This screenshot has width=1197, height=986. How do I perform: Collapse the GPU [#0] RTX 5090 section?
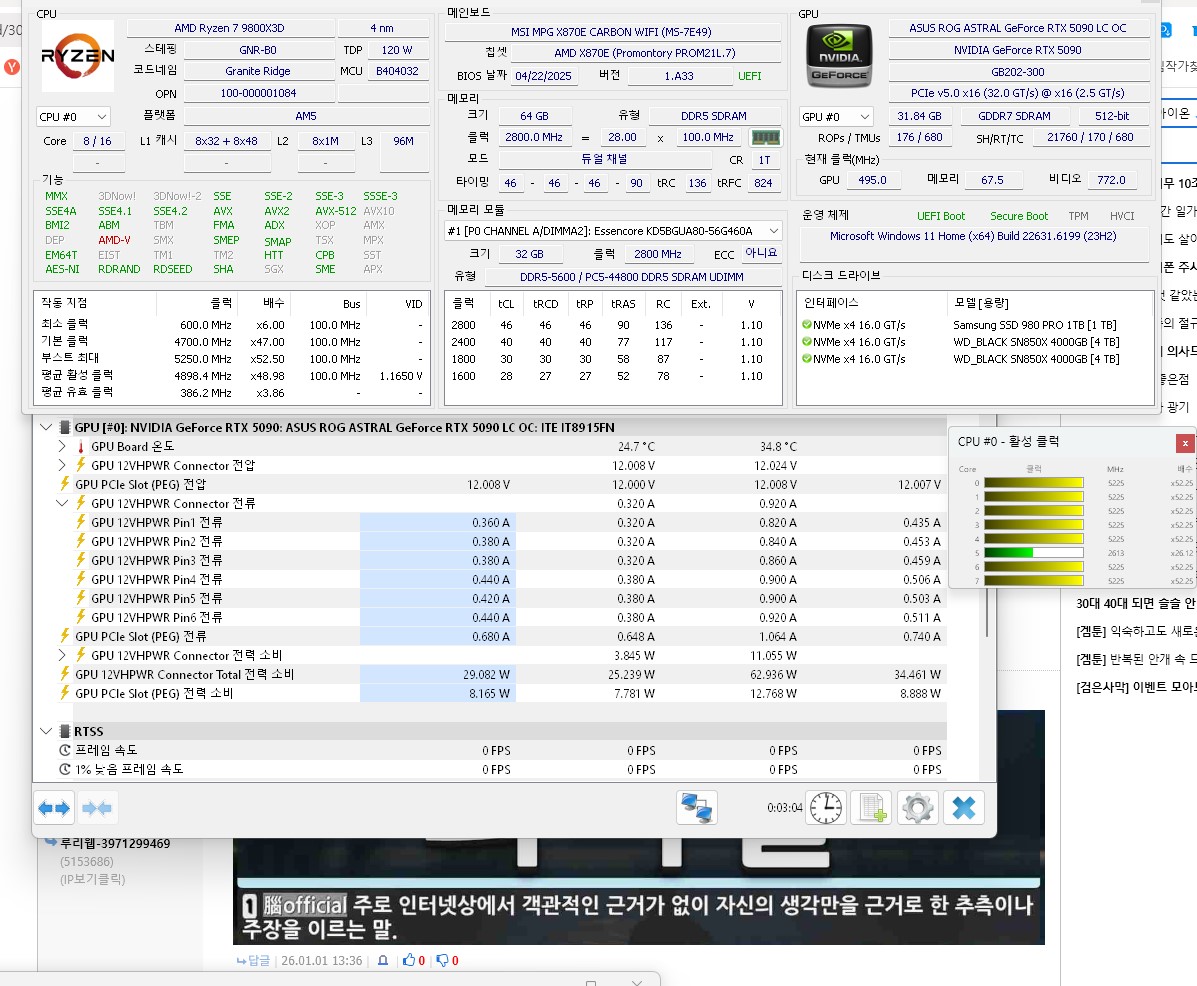pos(46,427)
